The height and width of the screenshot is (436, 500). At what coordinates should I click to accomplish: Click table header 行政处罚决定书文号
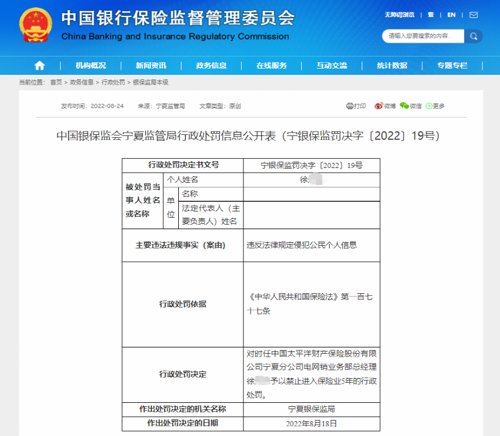(183, 165)
